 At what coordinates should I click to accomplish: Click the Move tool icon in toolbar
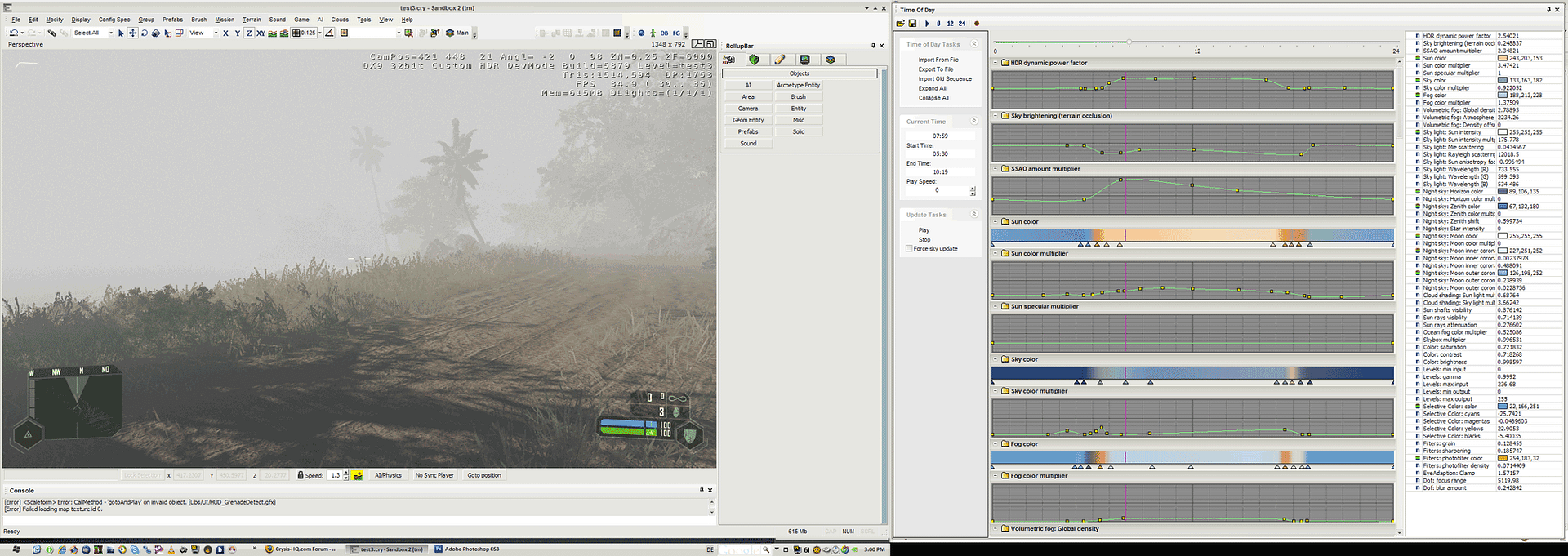132,33
